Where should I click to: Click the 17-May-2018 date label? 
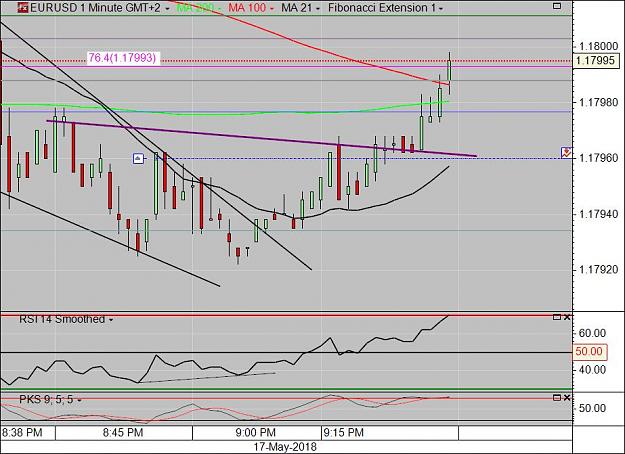(285, 447)
